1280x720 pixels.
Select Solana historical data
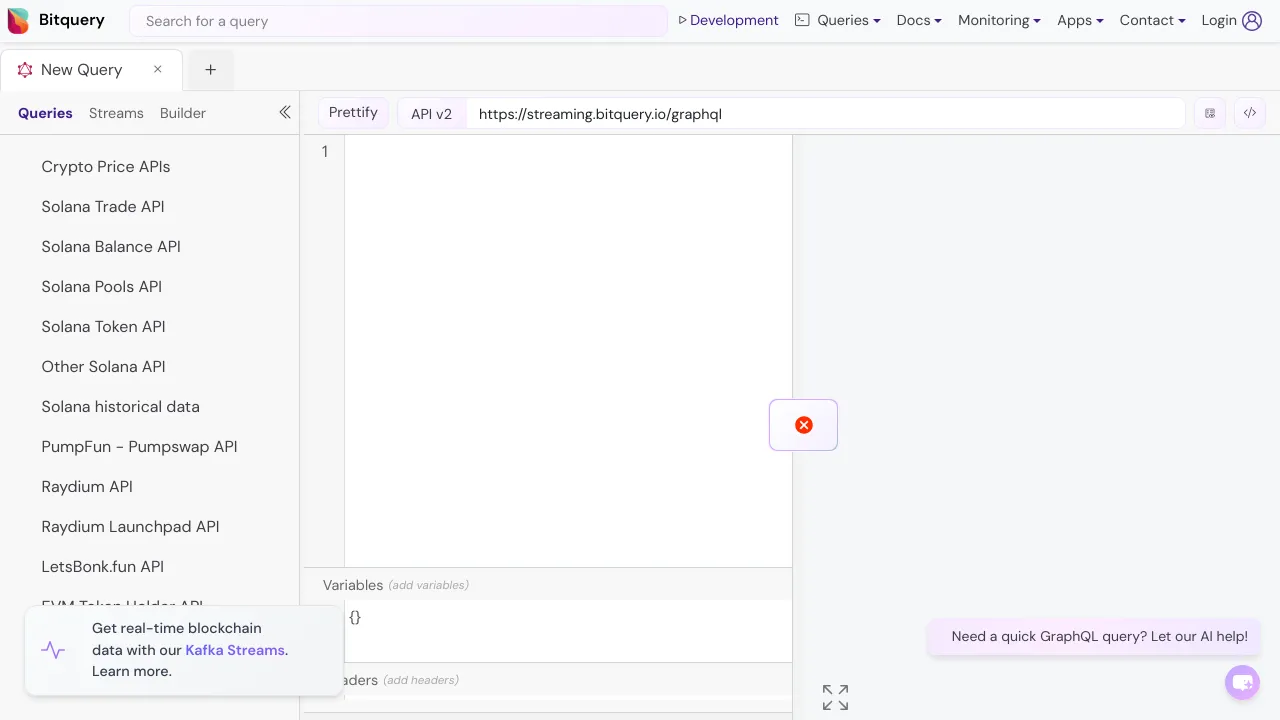click(x=121, y=407)
